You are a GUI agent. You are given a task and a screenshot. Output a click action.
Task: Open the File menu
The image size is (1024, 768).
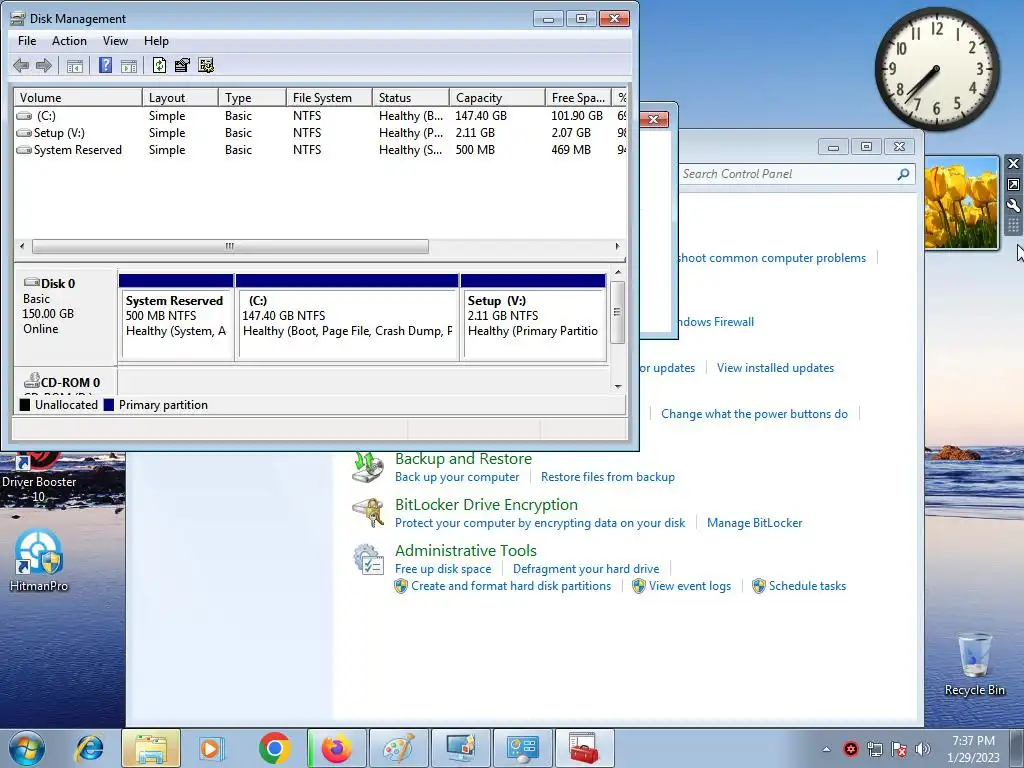pos(27,40)
